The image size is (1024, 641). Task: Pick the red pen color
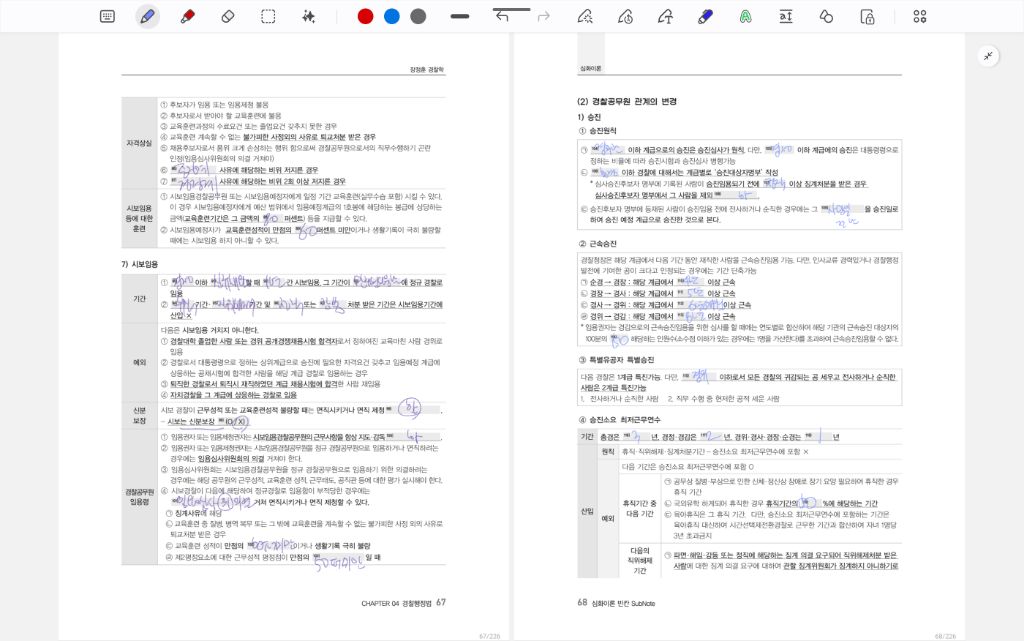click(366, 16)
